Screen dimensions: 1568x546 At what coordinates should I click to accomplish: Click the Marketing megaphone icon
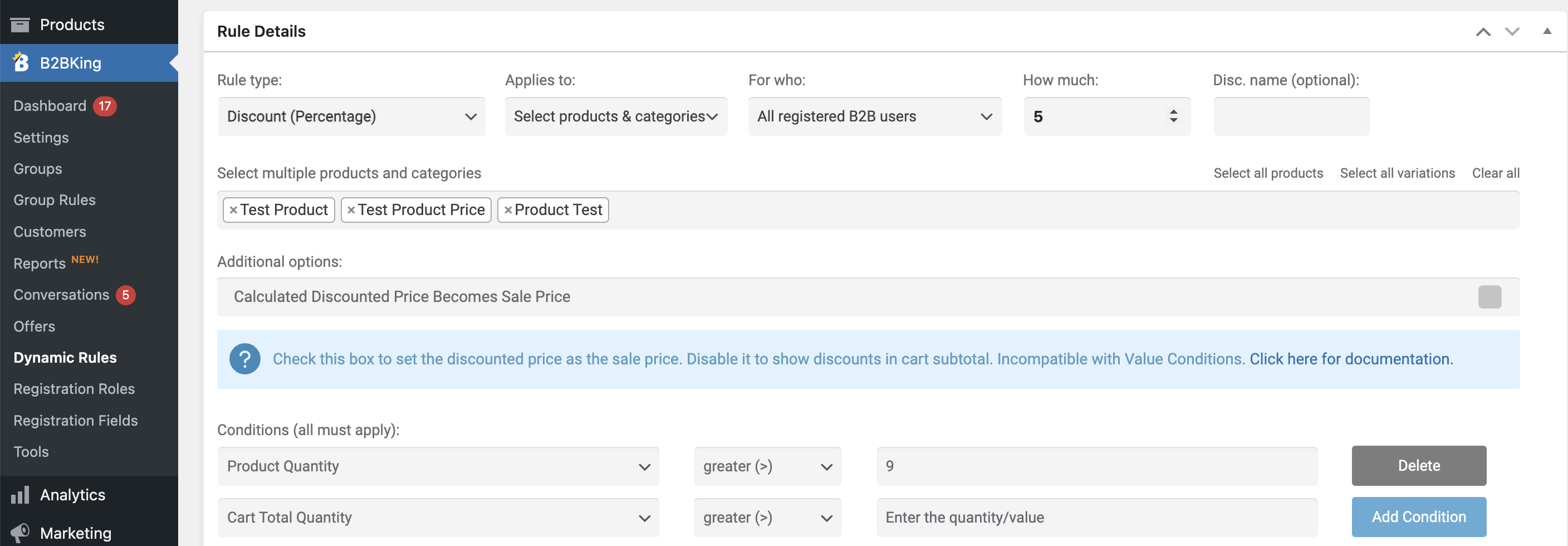pyautogui.click(x=20, y=533)
